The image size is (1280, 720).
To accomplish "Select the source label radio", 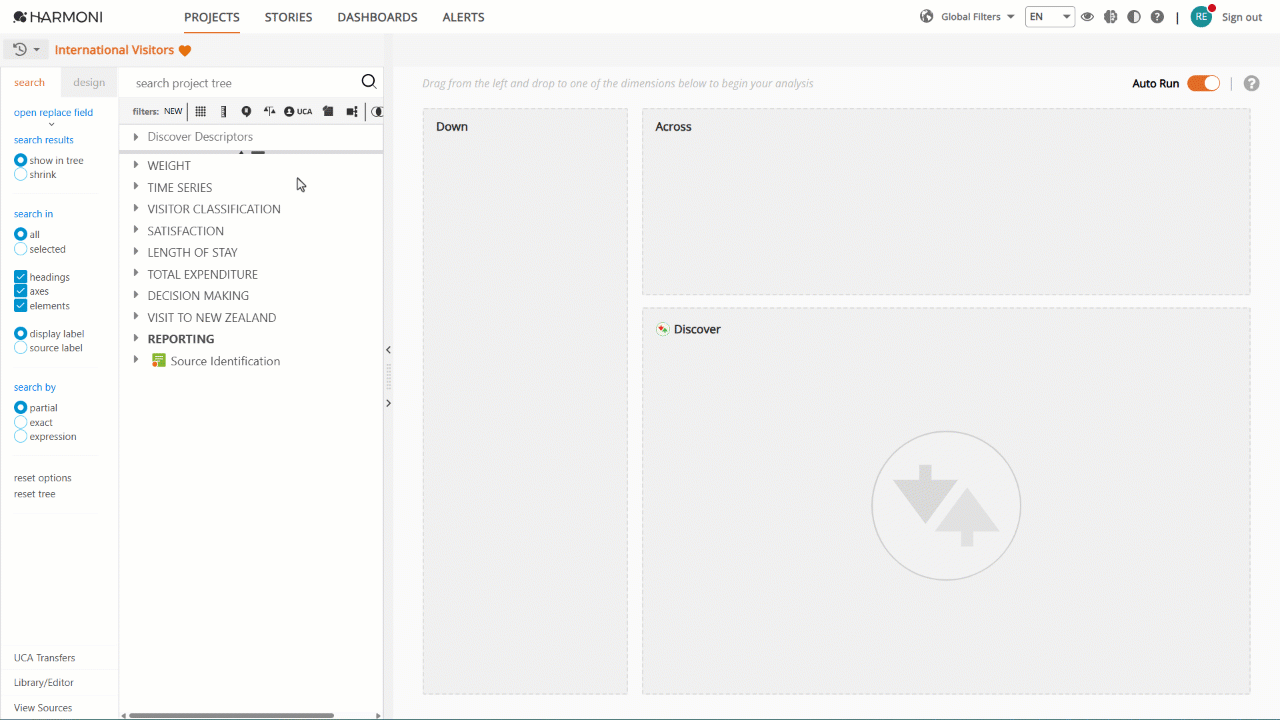I will coord(21,348).
